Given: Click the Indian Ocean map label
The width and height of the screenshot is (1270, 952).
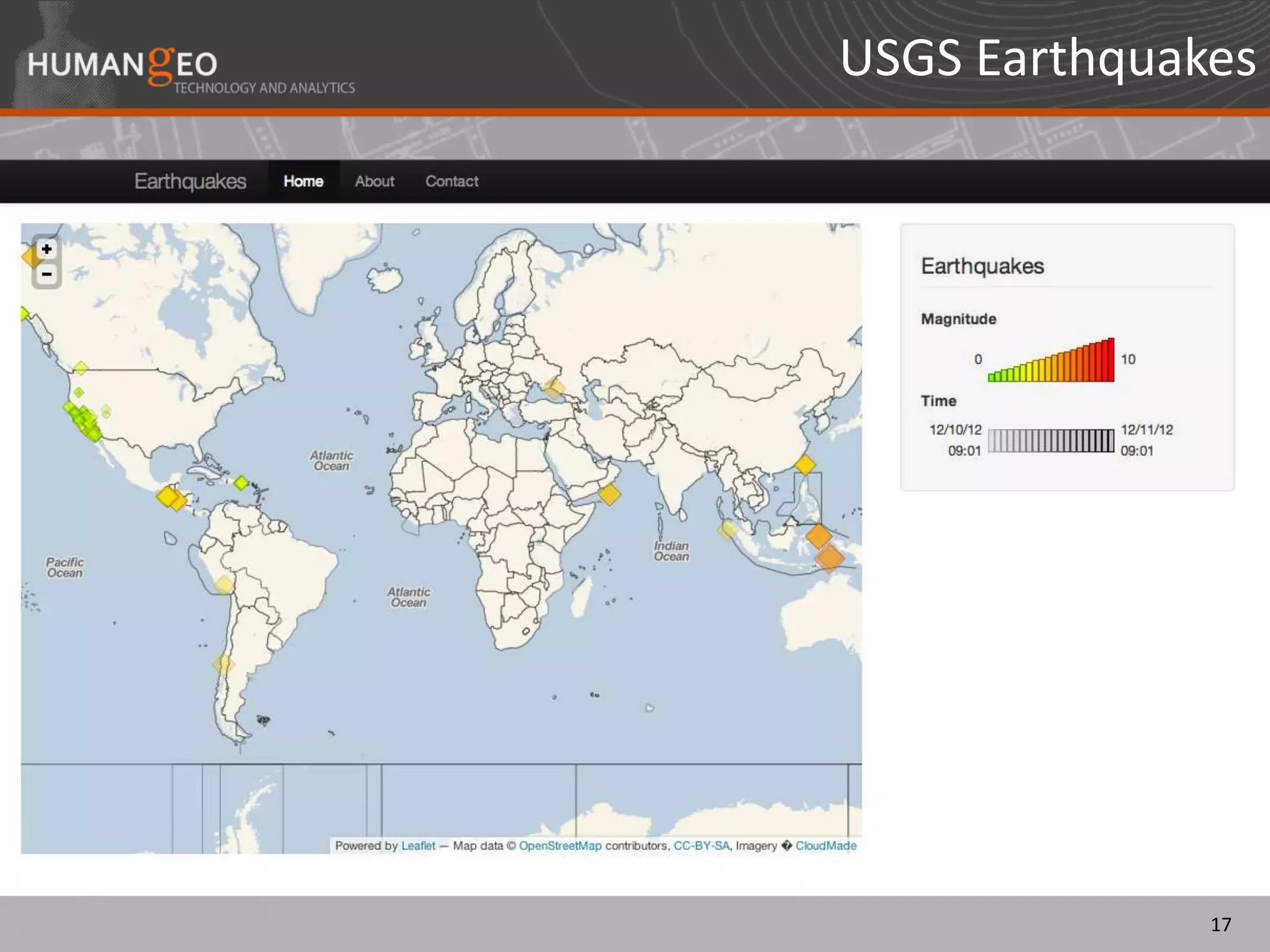Looking at the screenshot, I should [671, 551].
